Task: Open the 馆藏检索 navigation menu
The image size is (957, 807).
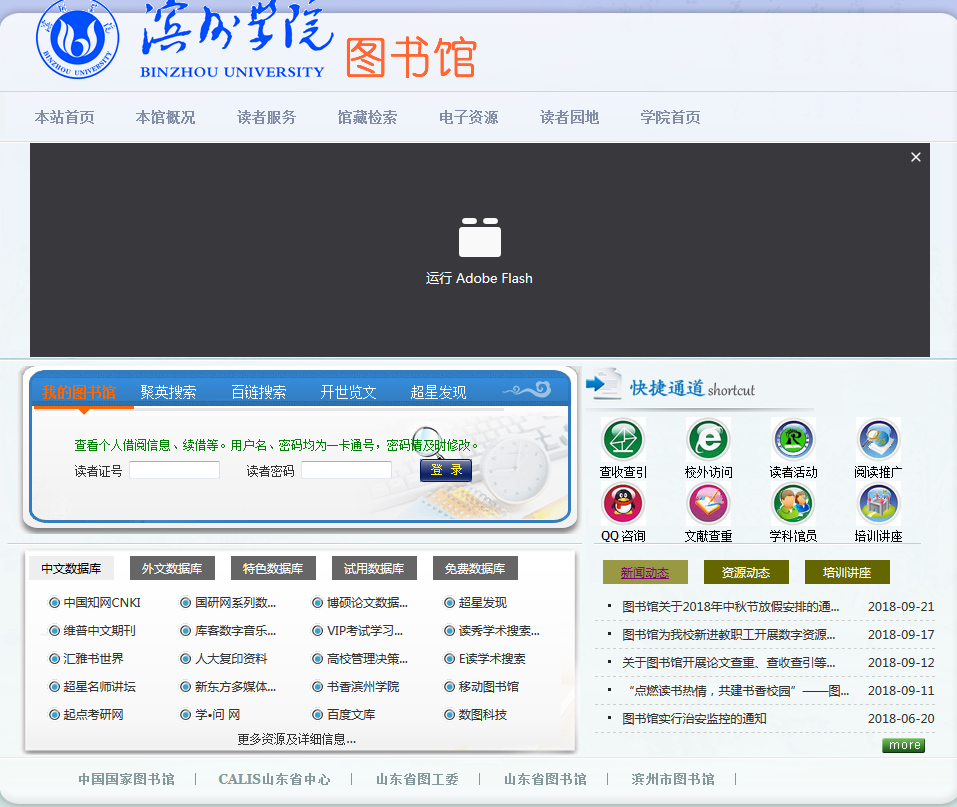Action: [x=367, y=117]
